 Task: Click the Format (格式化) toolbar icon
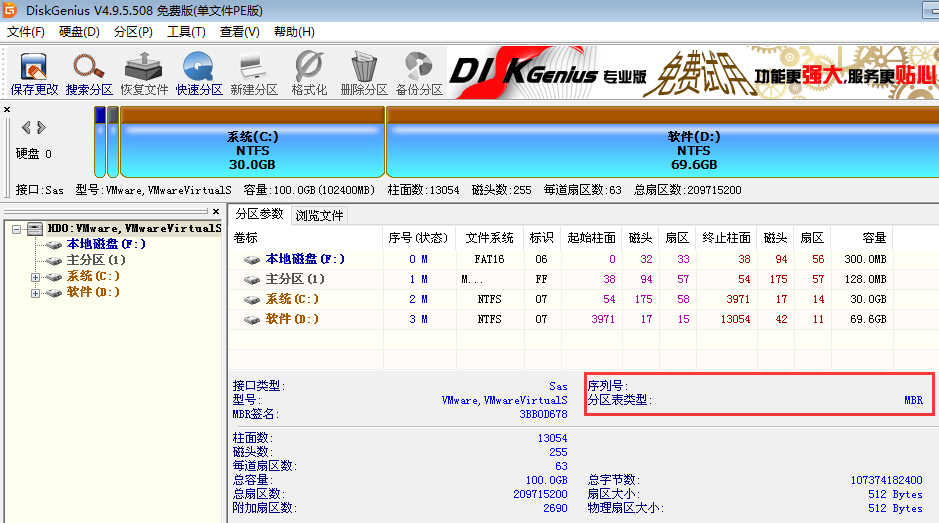(x=309, y=73)
